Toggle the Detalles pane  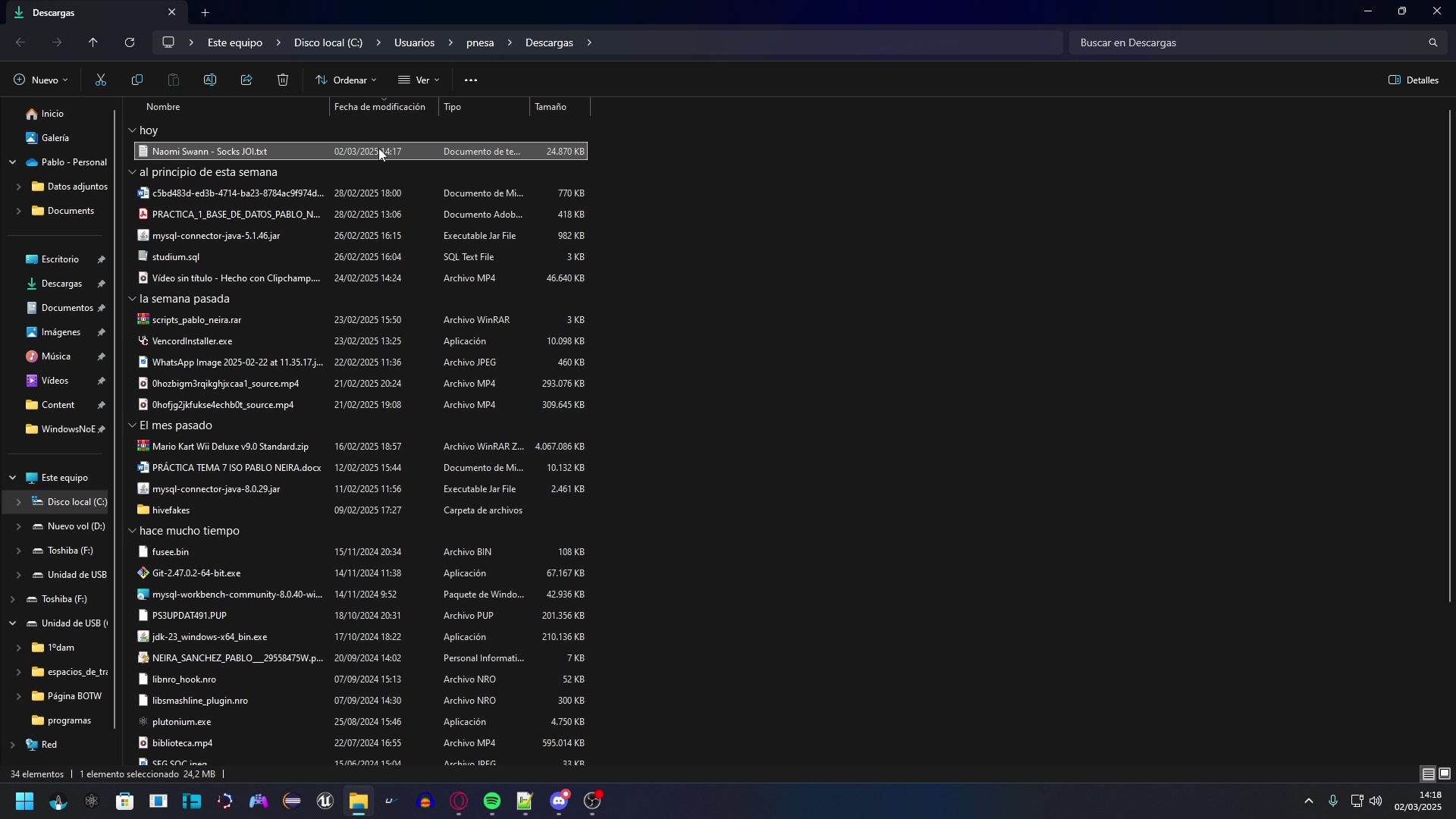click(1414, 80)
